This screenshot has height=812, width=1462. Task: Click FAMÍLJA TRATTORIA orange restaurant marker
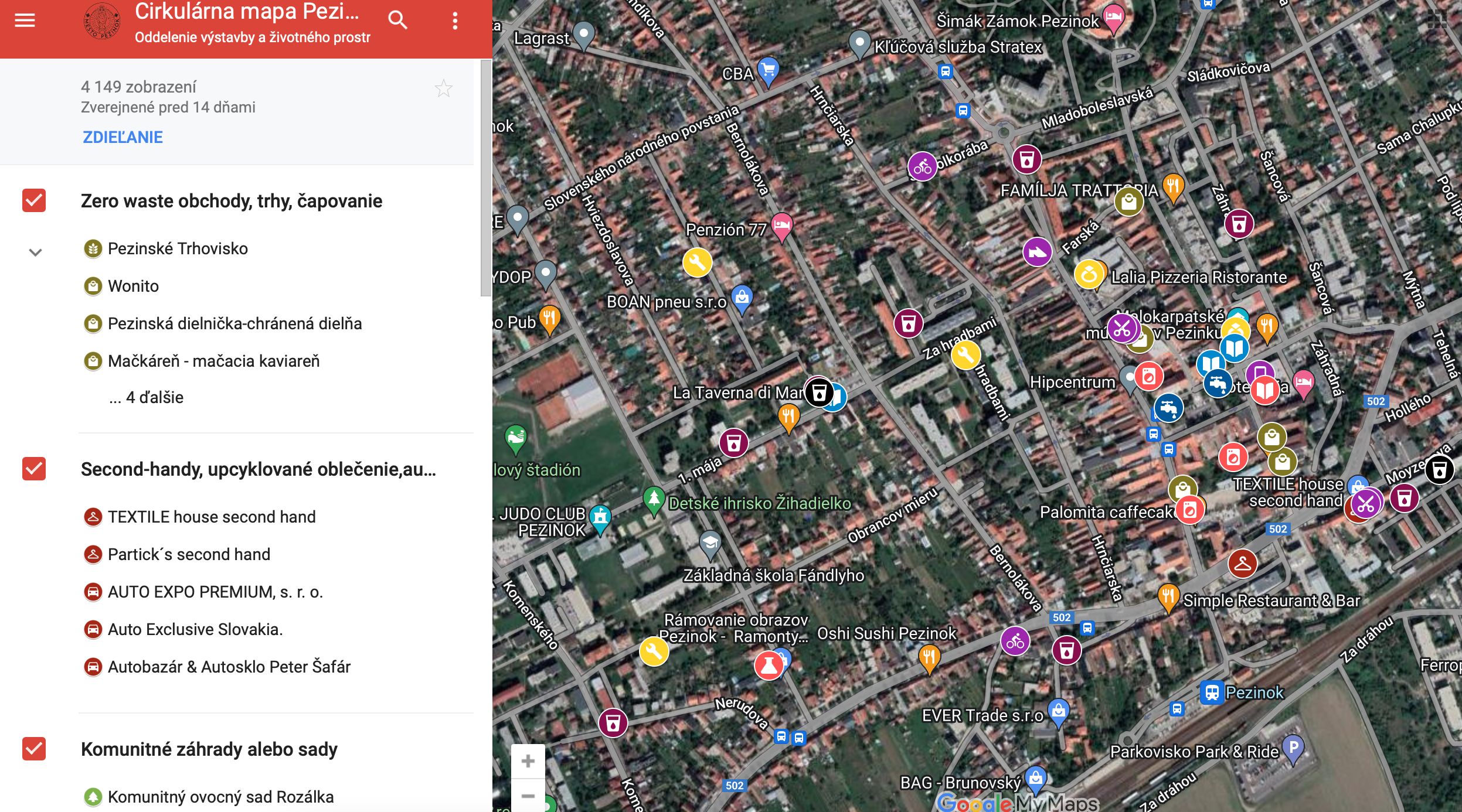(1173, 187)
